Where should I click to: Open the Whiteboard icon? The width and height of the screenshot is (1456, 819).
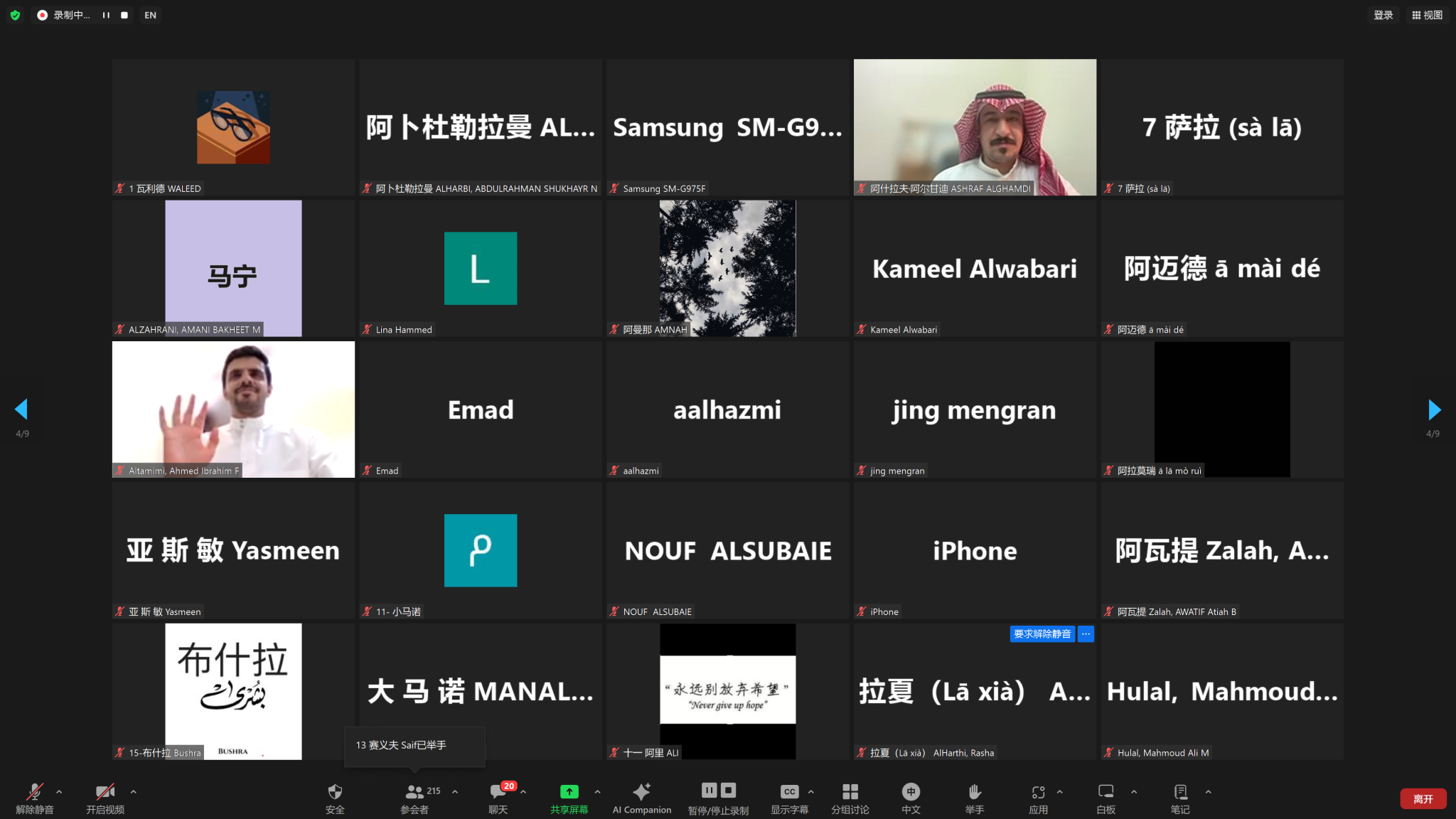point(1106,792)
